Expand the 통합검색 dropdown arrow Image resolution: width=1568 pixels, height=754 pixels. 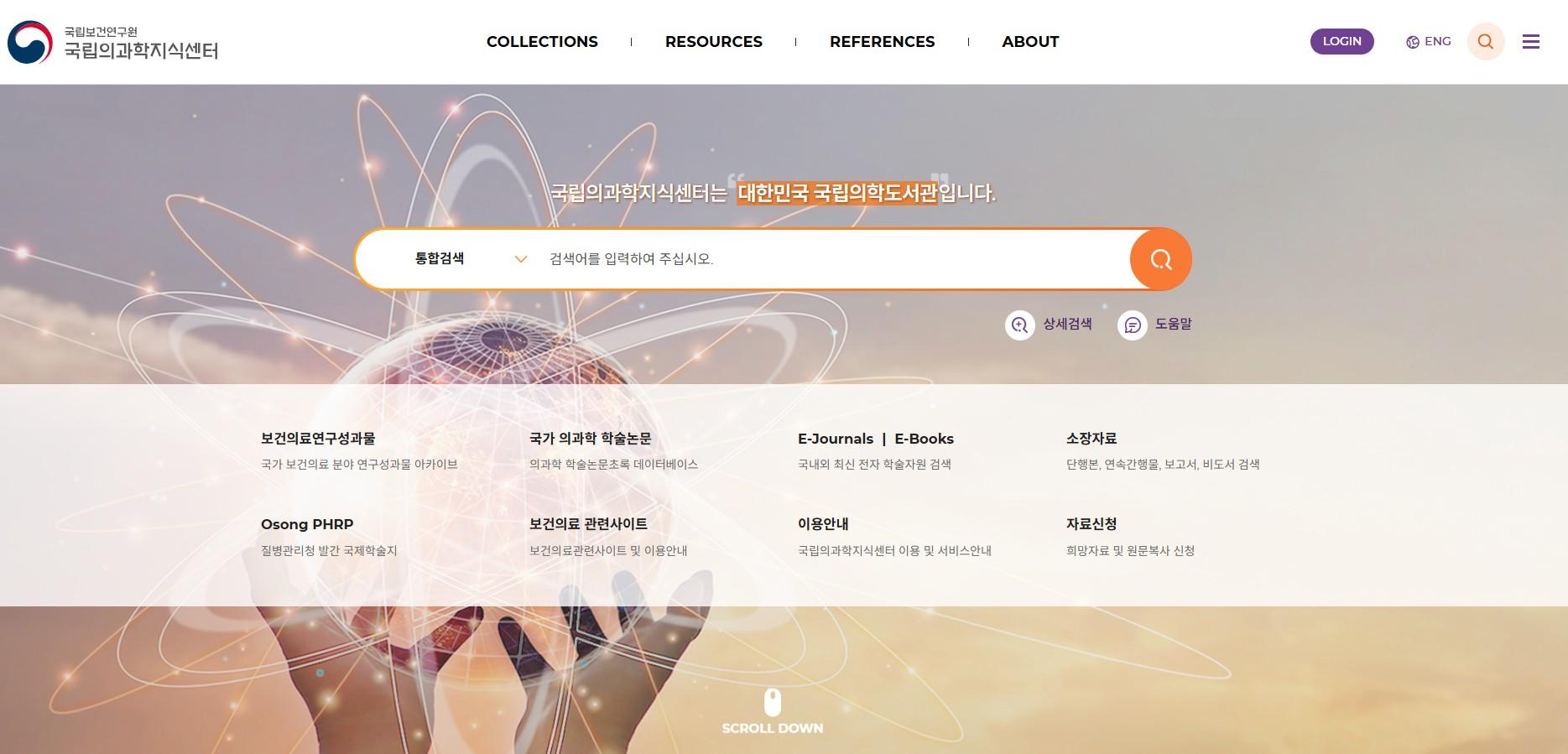coord(521,259)
